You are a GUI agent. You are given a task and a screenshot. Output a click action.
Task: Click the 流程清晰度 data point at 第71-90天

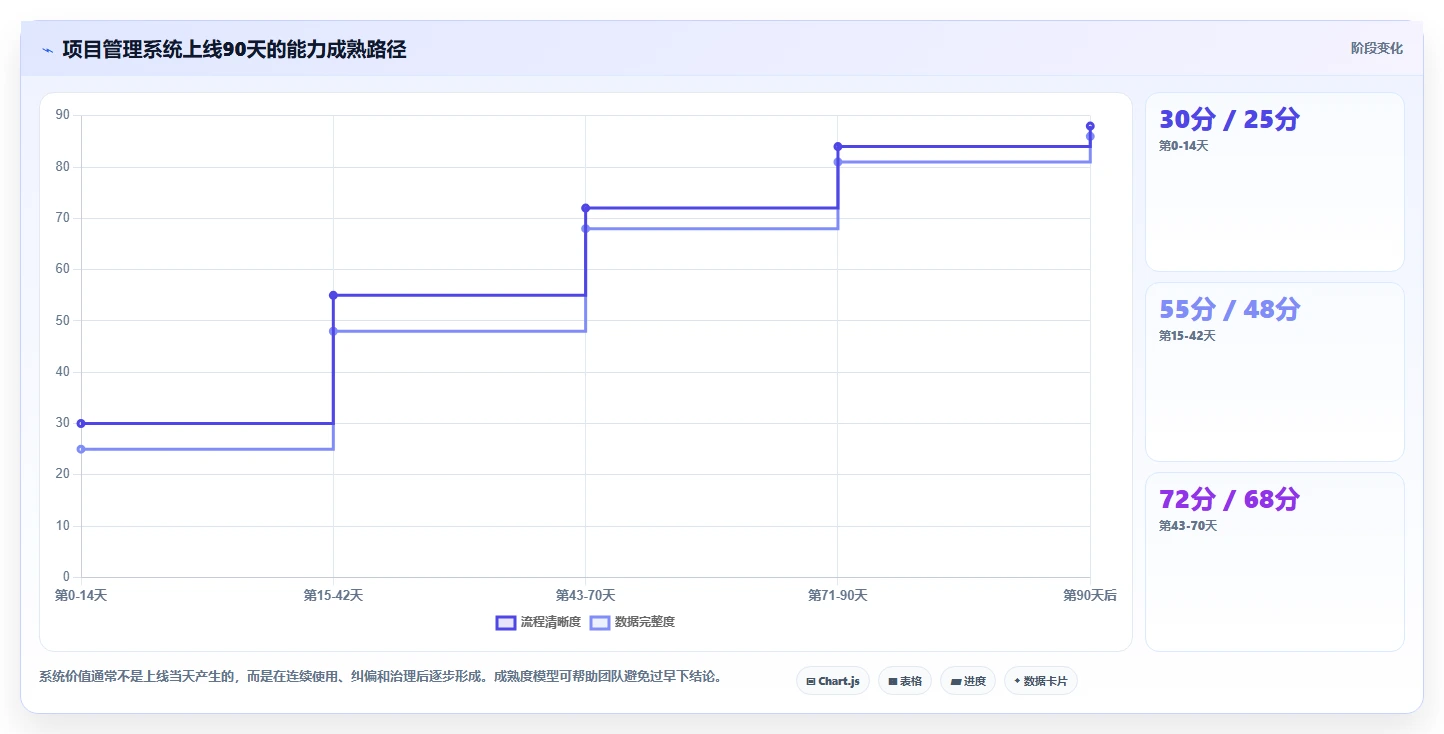pos(838,147)
